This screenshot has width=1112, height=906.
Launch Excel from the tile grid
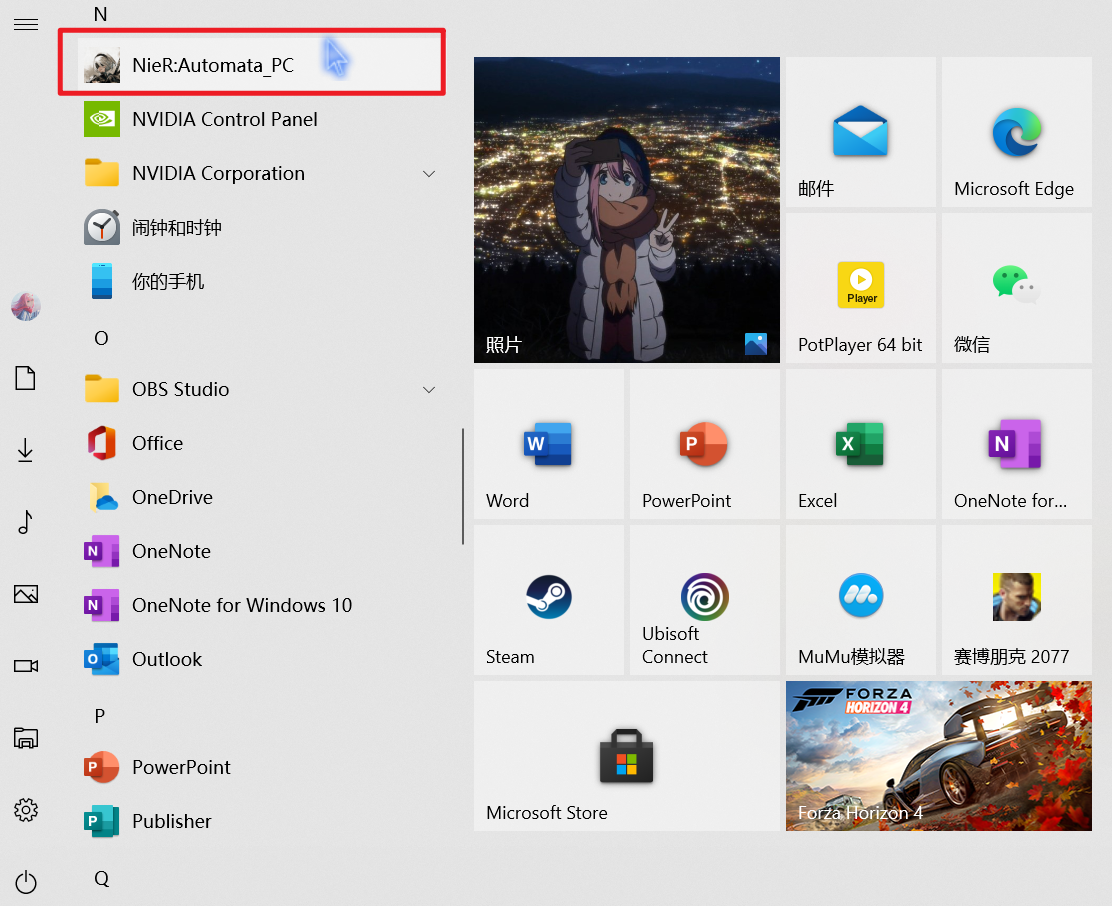(x=860, y=444)
